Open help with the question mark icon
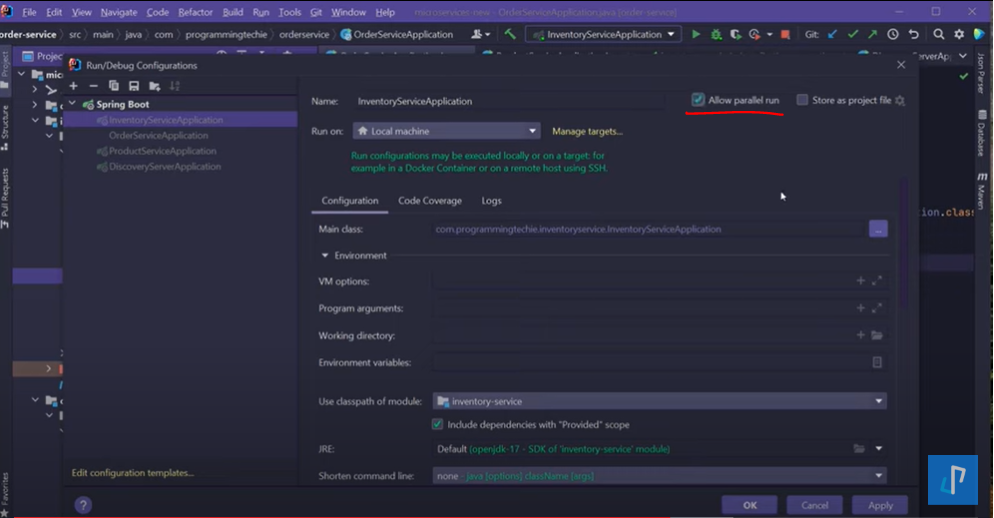The width and height of the screenshot is (994, 518). pos(83,505)
